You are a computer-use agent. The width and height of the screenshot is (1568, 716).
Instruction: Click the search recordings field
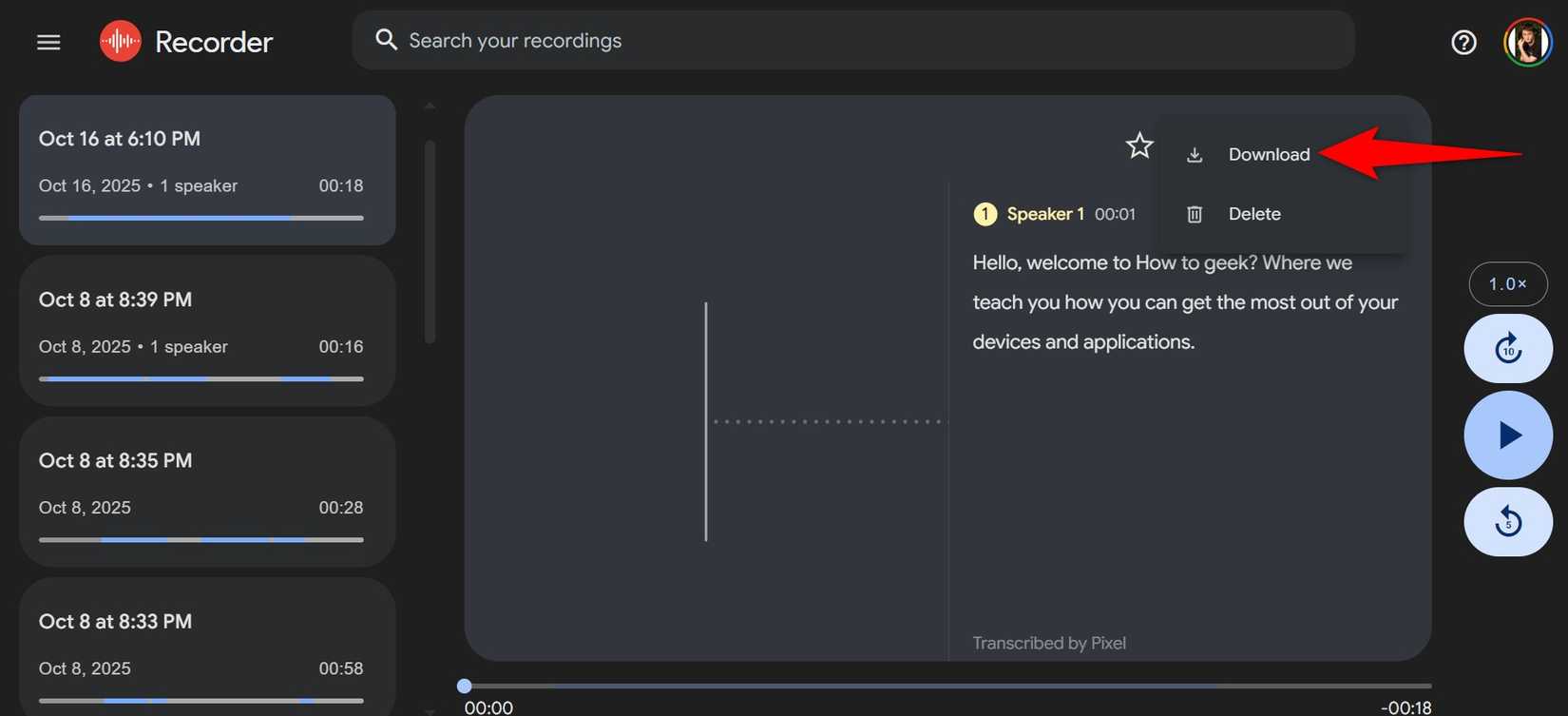[855, 41]
